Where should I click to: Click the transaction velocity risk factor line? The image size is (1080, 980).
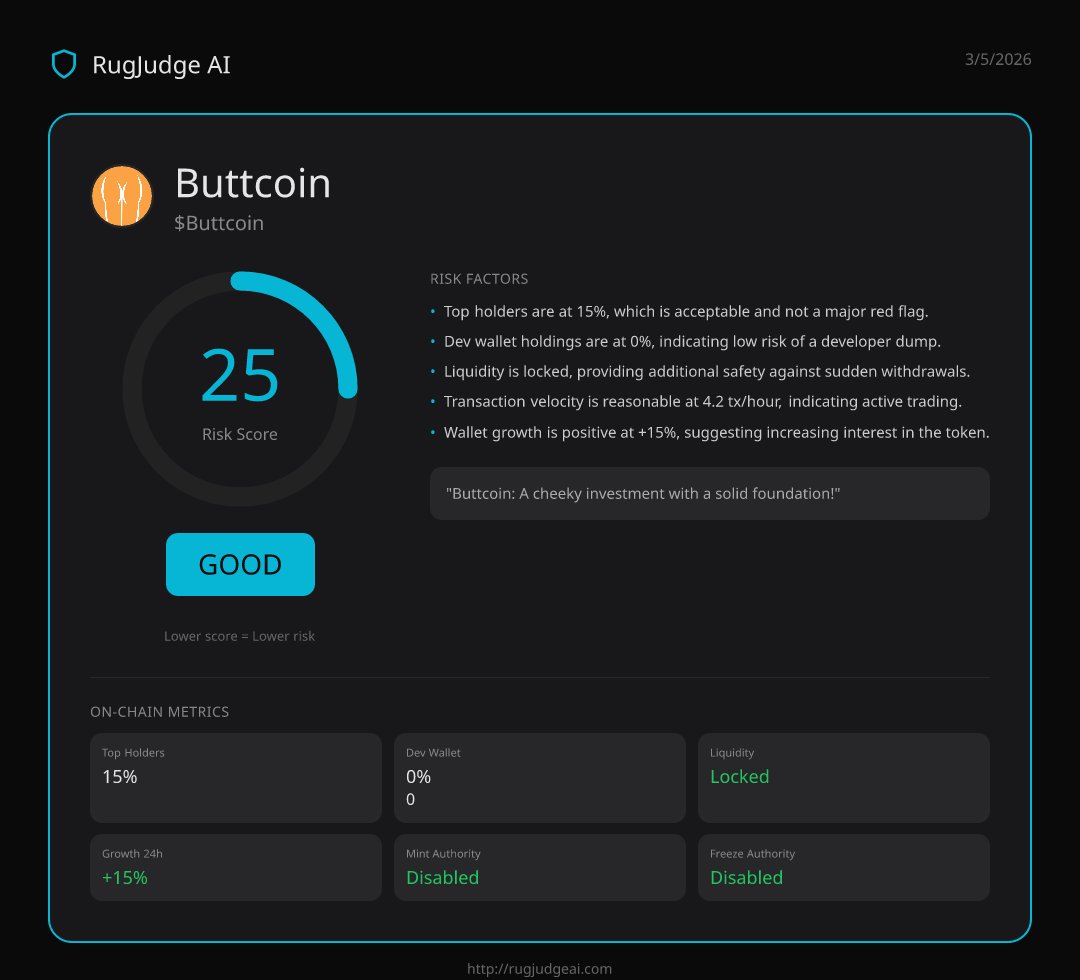(x=703, y=402)
